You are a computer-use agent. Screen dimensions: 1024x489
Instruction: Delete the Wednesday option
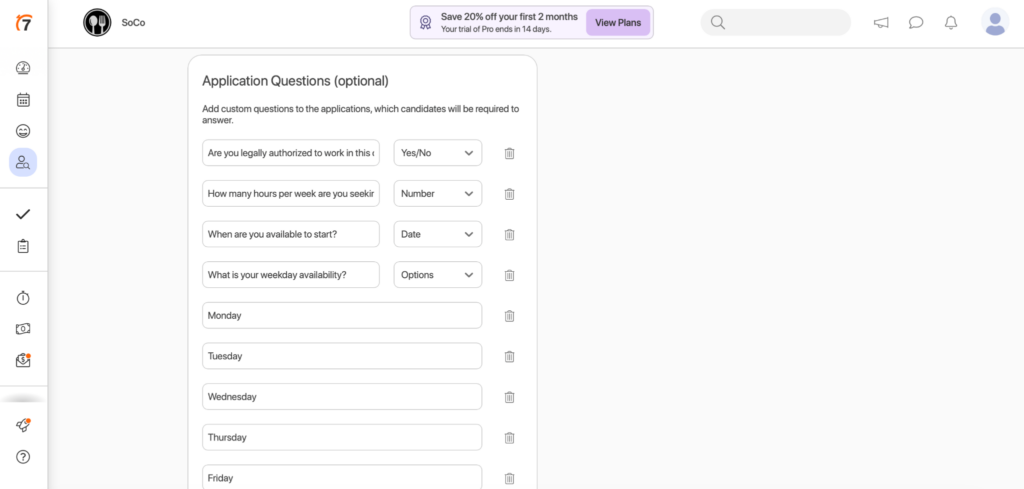tap(509, 397)
